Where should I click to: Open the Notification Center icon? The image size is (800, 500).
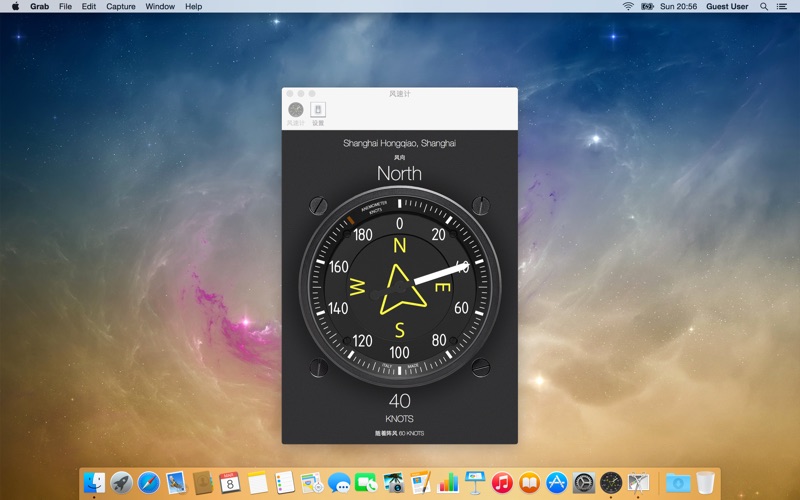coord(782,6)
